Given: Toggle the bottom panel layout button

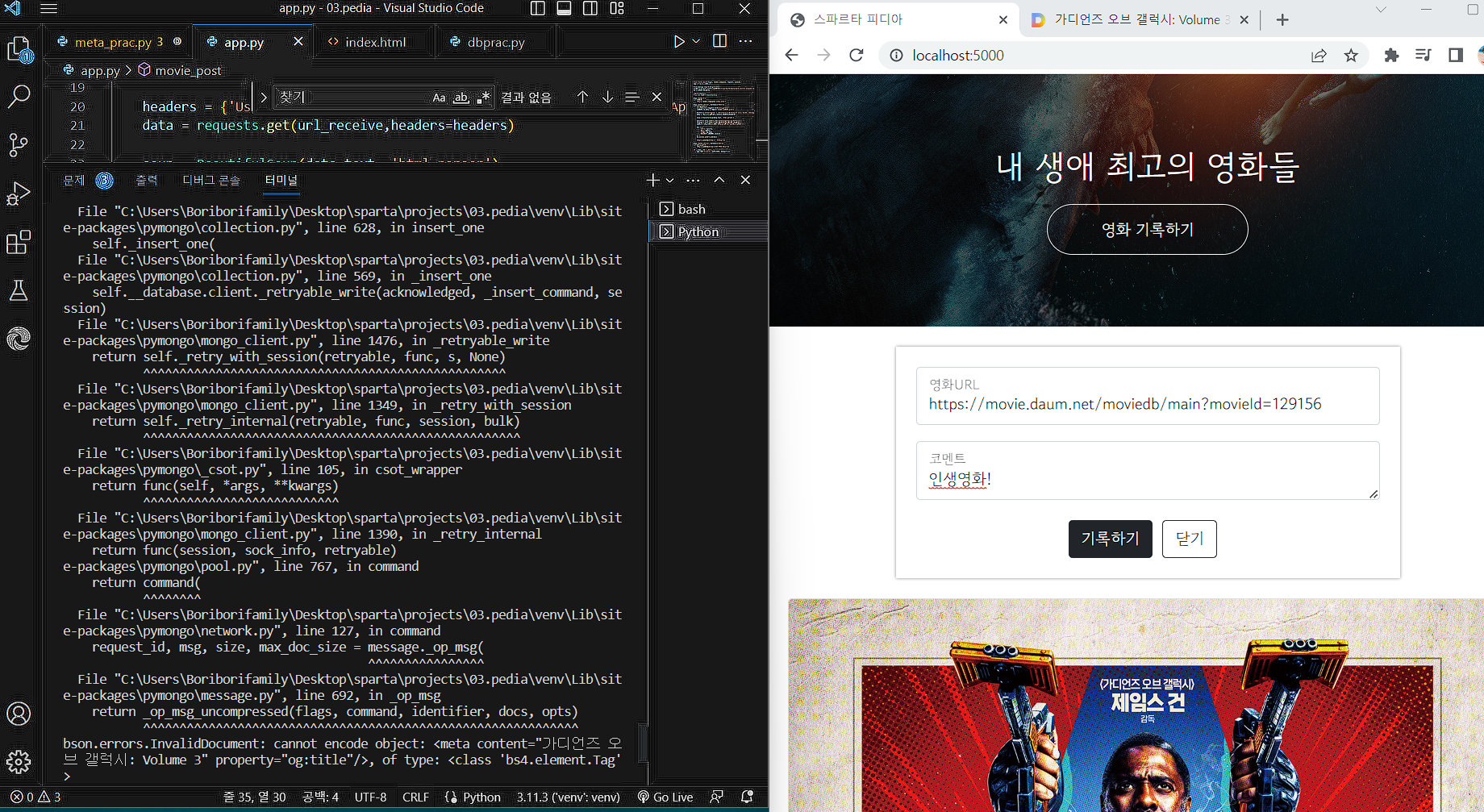Looking at the screenshot, I should click(565, 9).
